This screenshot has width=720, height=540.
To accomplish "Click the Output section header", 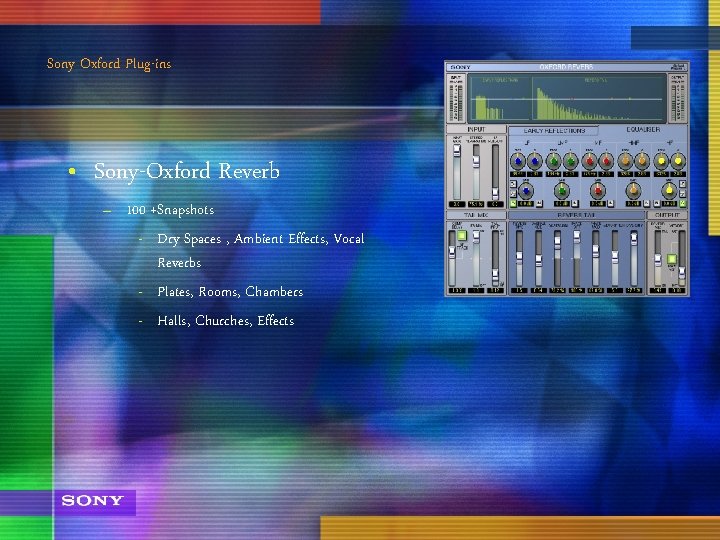I will point(667,215).
